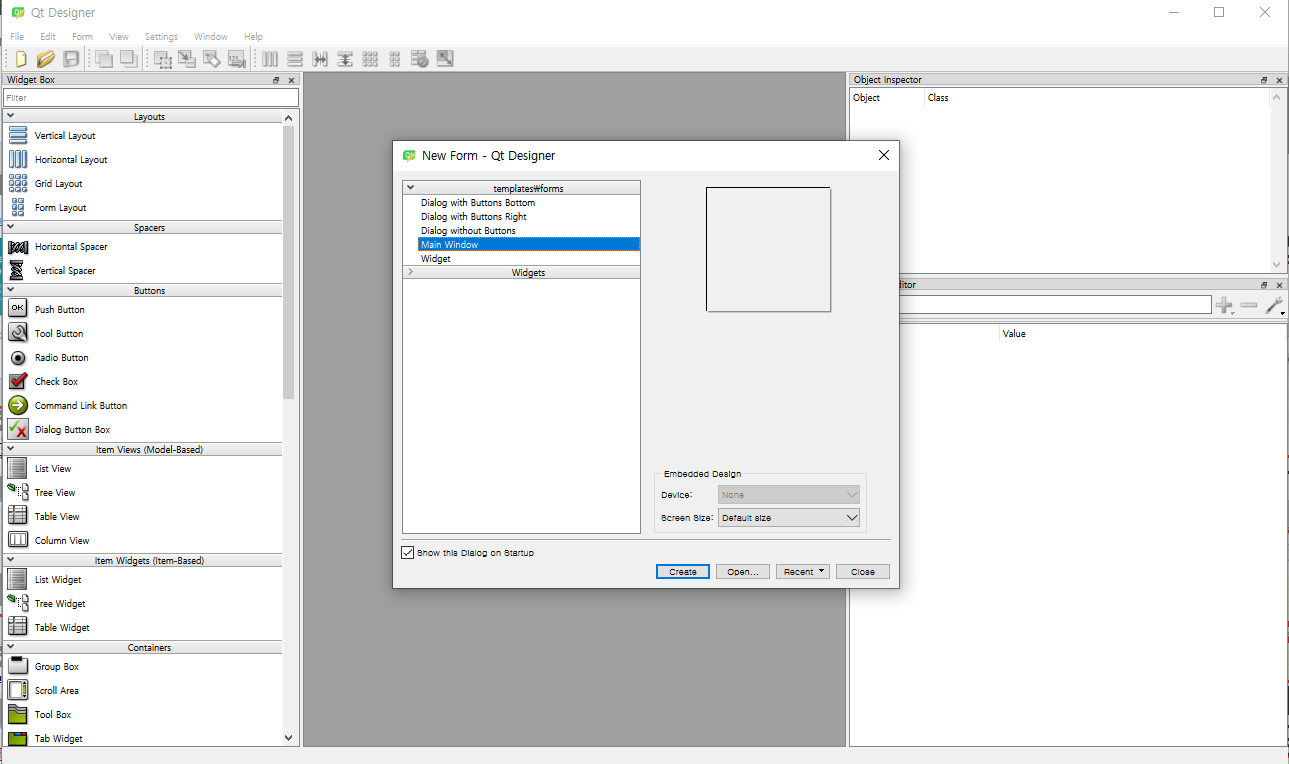Click the Adjust Size toolbar icon
The height and width of the screenshot is (764, 1289).
point(445,59)
